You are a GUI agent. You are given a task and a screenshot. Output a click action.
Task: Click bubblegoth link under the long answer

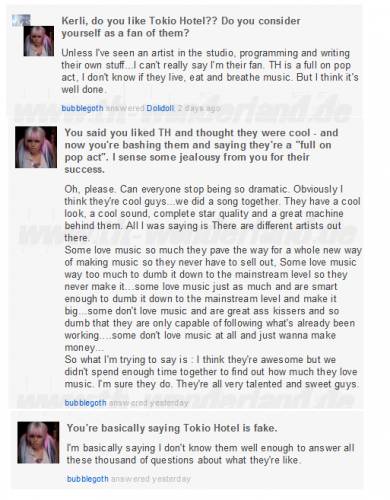pyautogui.click(x=85, y=403)
